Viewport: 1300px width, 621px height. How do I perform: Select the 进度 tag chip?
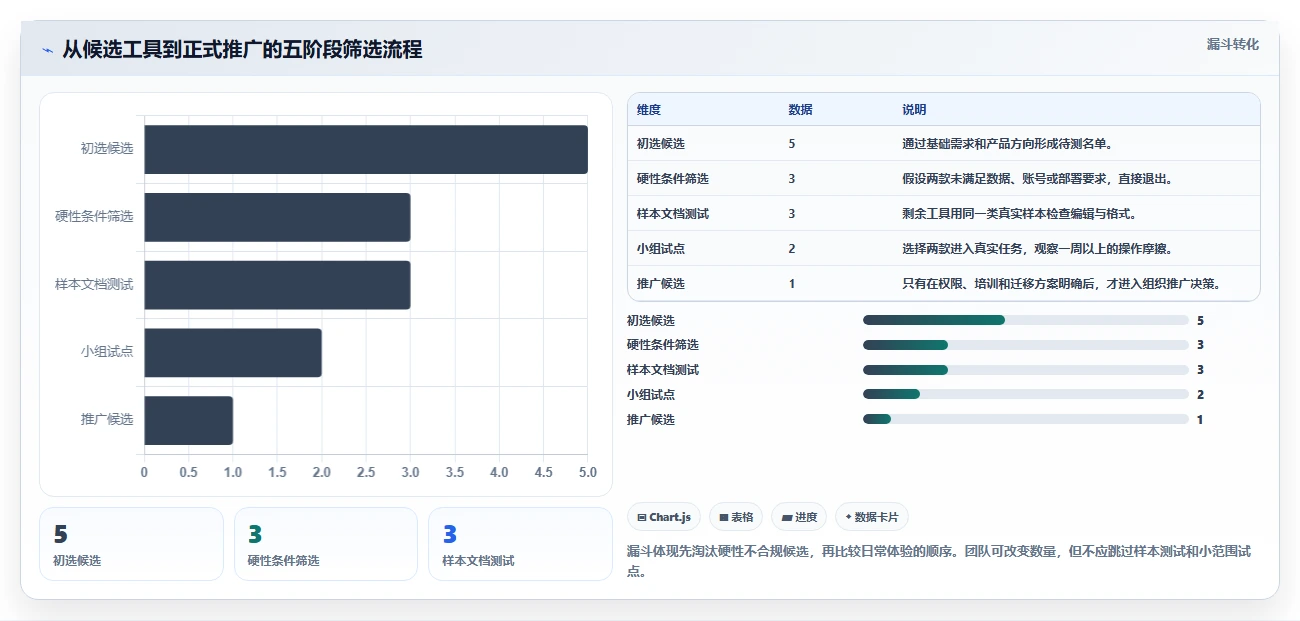[799, 517]
